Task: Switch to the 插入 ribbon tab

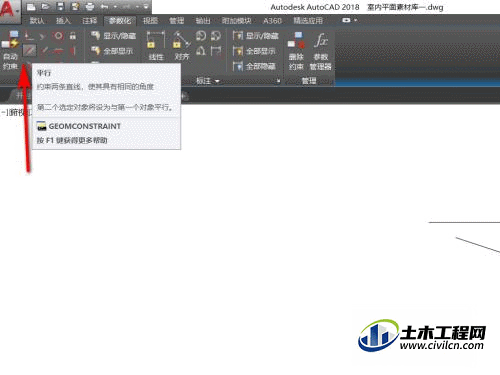Action: tap(63, 21)
